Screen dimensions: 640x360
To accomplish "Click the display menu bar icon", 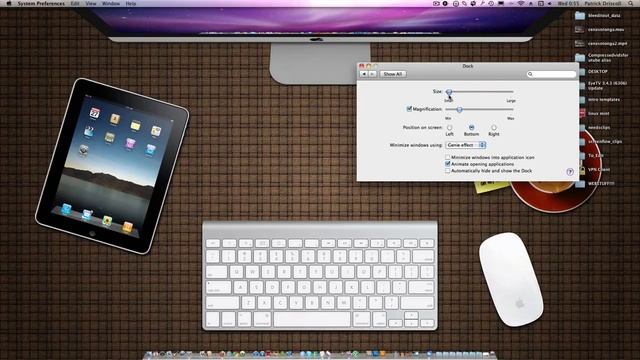I will [x=501, y=3].
